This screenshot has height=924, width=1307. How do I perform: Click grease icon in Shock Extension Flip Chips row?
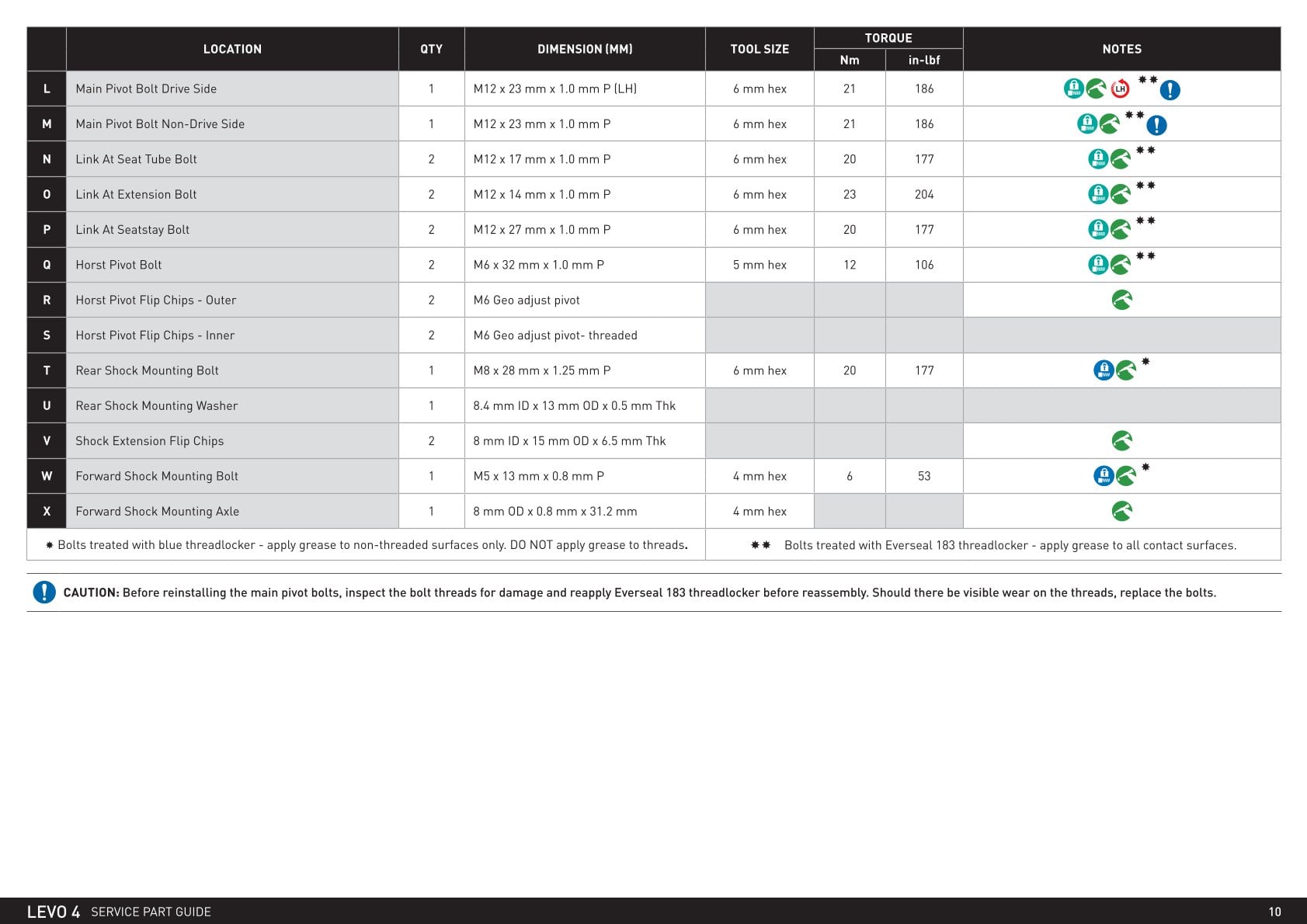pyautogui.click(x=1121, y=441)
